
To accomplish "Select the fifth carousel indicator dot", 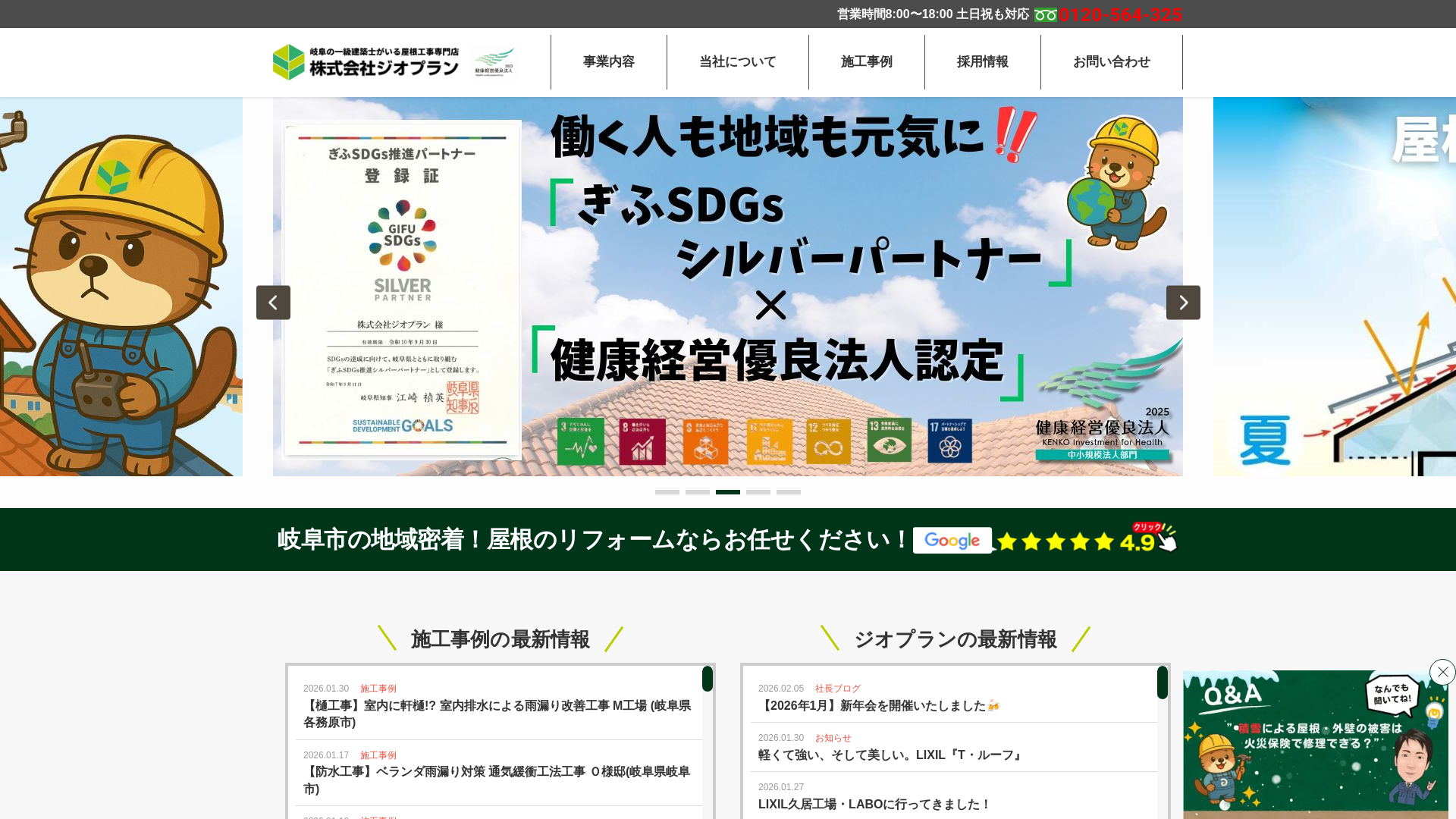I will pyautogui.click(x=789, y=491).
